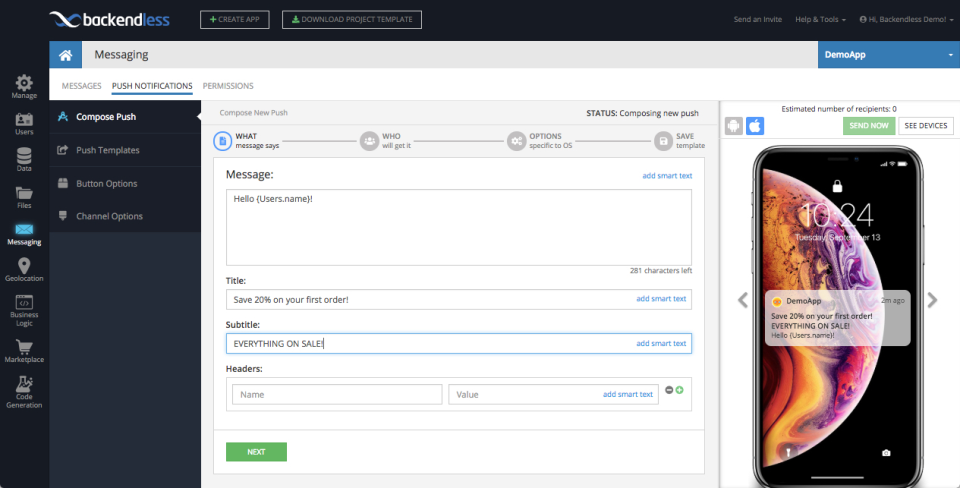
Task: Click the green NEXT button
Action: coord(257,452)
